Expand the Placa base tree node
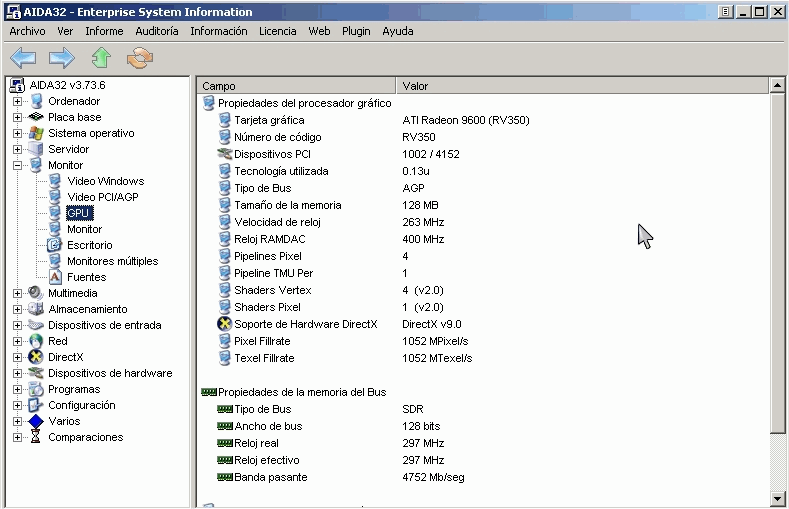 coord(18,117)
